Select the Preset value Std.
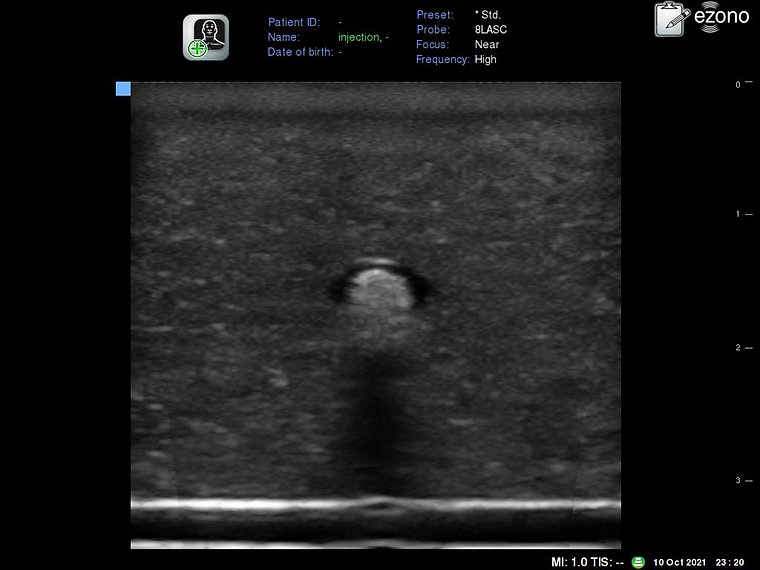Screen dimensions: 760x570 pos(488,15)
